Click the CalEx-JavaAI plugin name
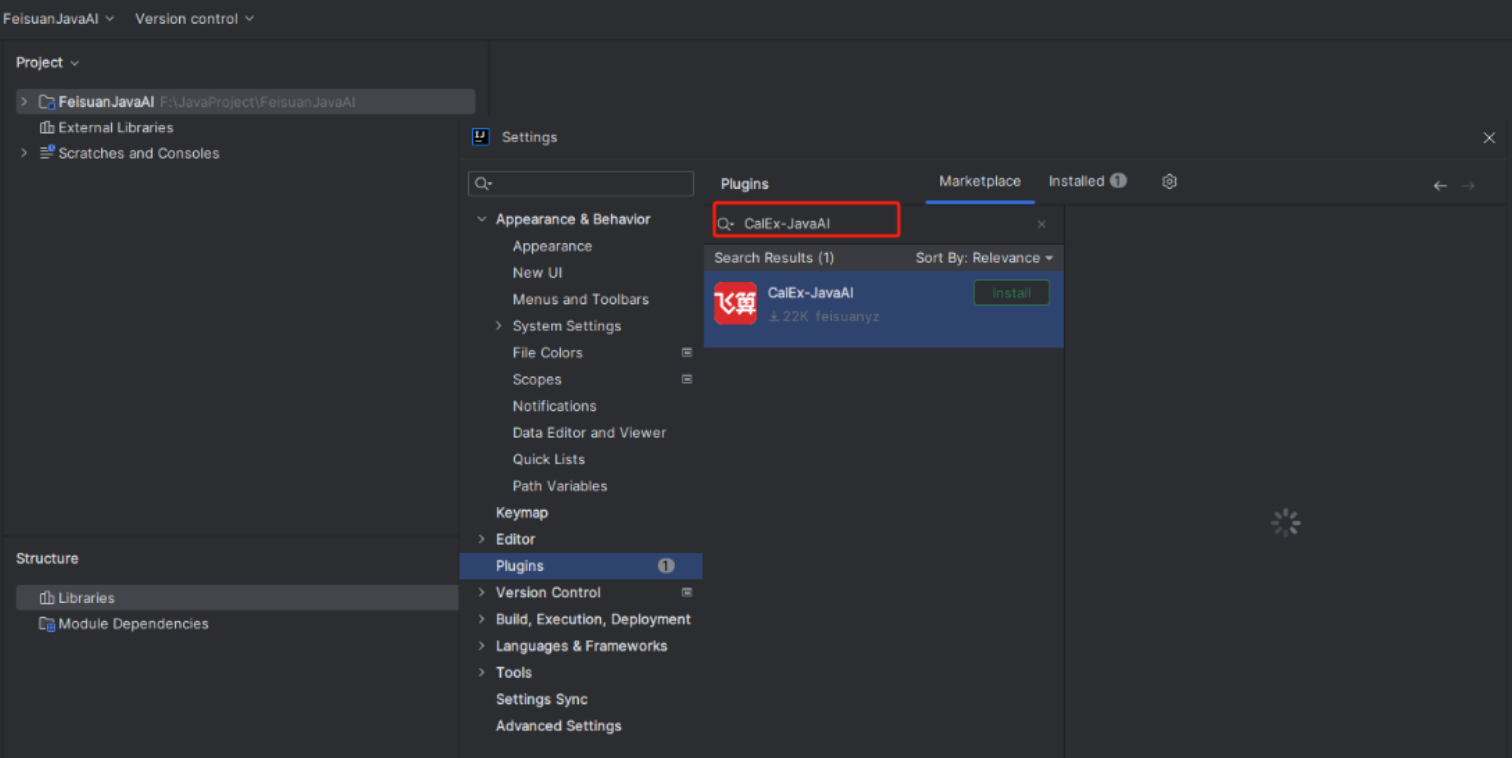The height and width of the screenshot is (758, 1512). point(810,293)
